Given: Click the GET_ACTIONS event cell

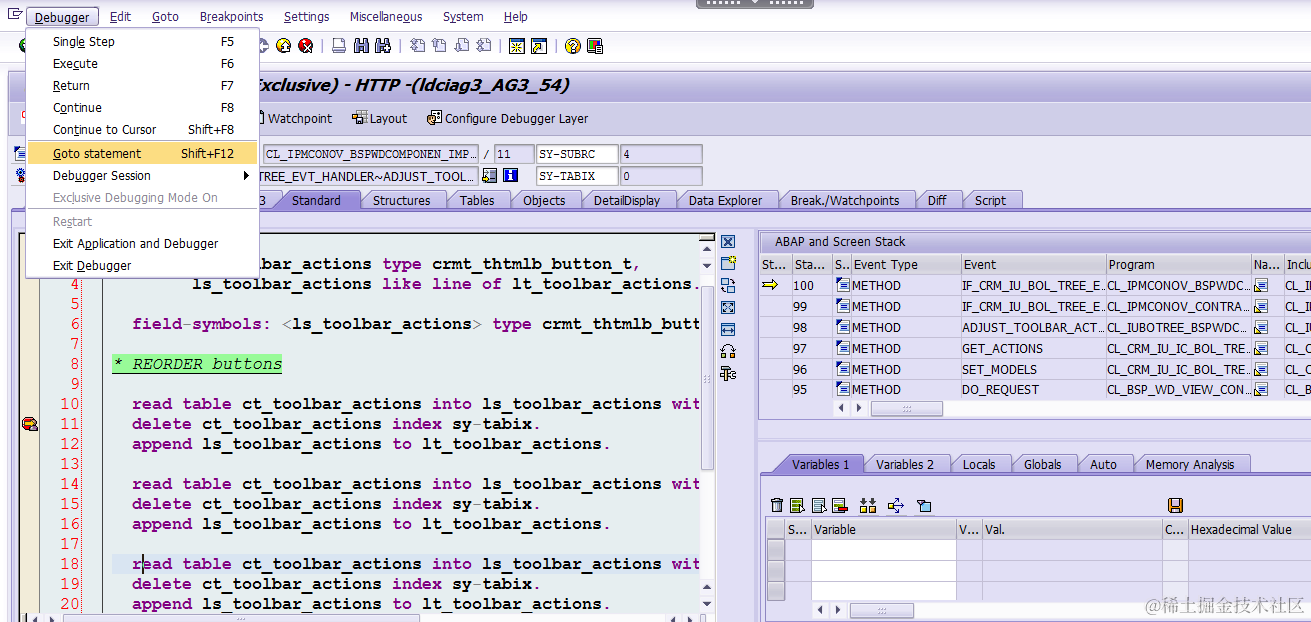Looking at the screenshot, I should point(1032,349).
